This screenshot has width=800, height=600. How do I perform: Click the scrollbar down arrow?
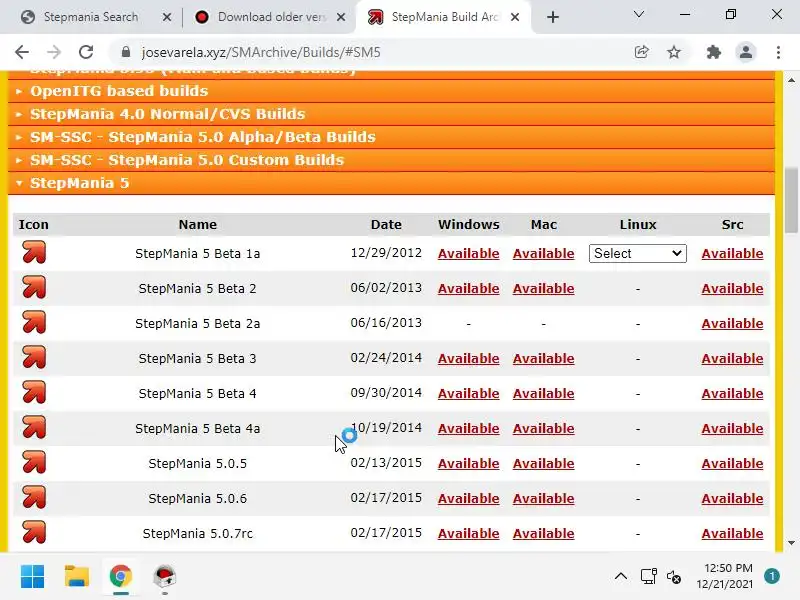coord(791,543)
